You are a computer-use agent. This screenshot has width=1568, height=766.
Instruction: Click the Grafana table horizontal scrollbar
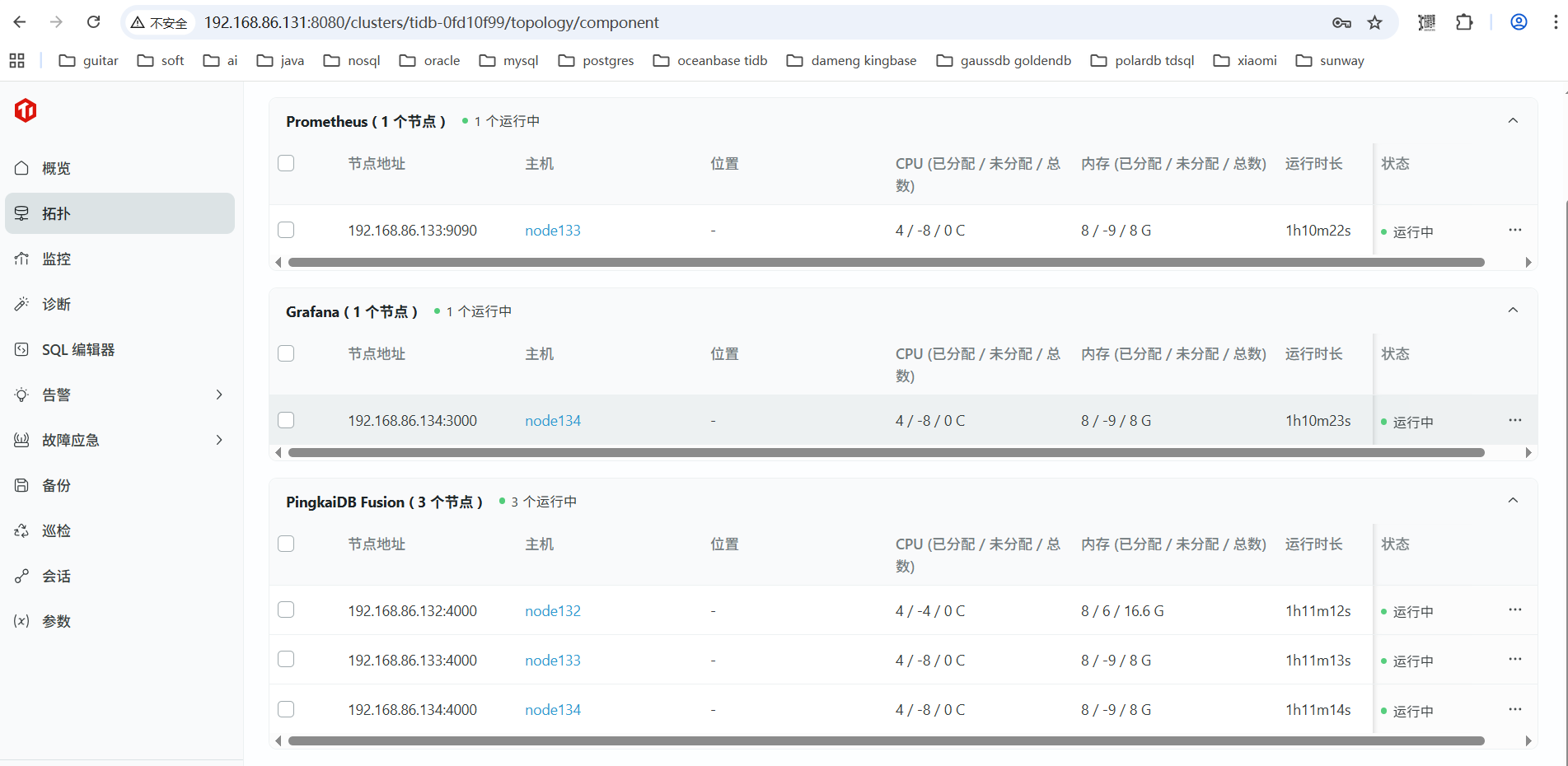pos(886,452)
